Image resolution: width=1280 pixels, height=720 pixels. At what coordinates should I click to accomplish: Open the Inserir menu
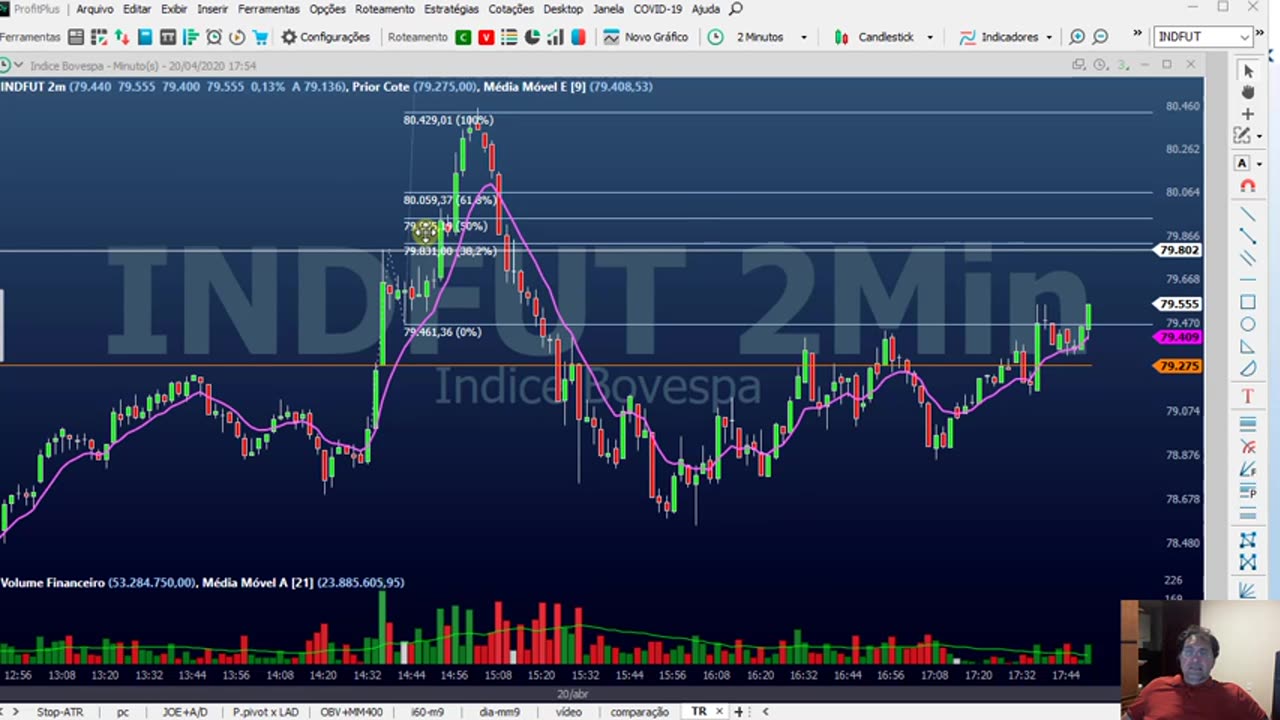(212, 9)
